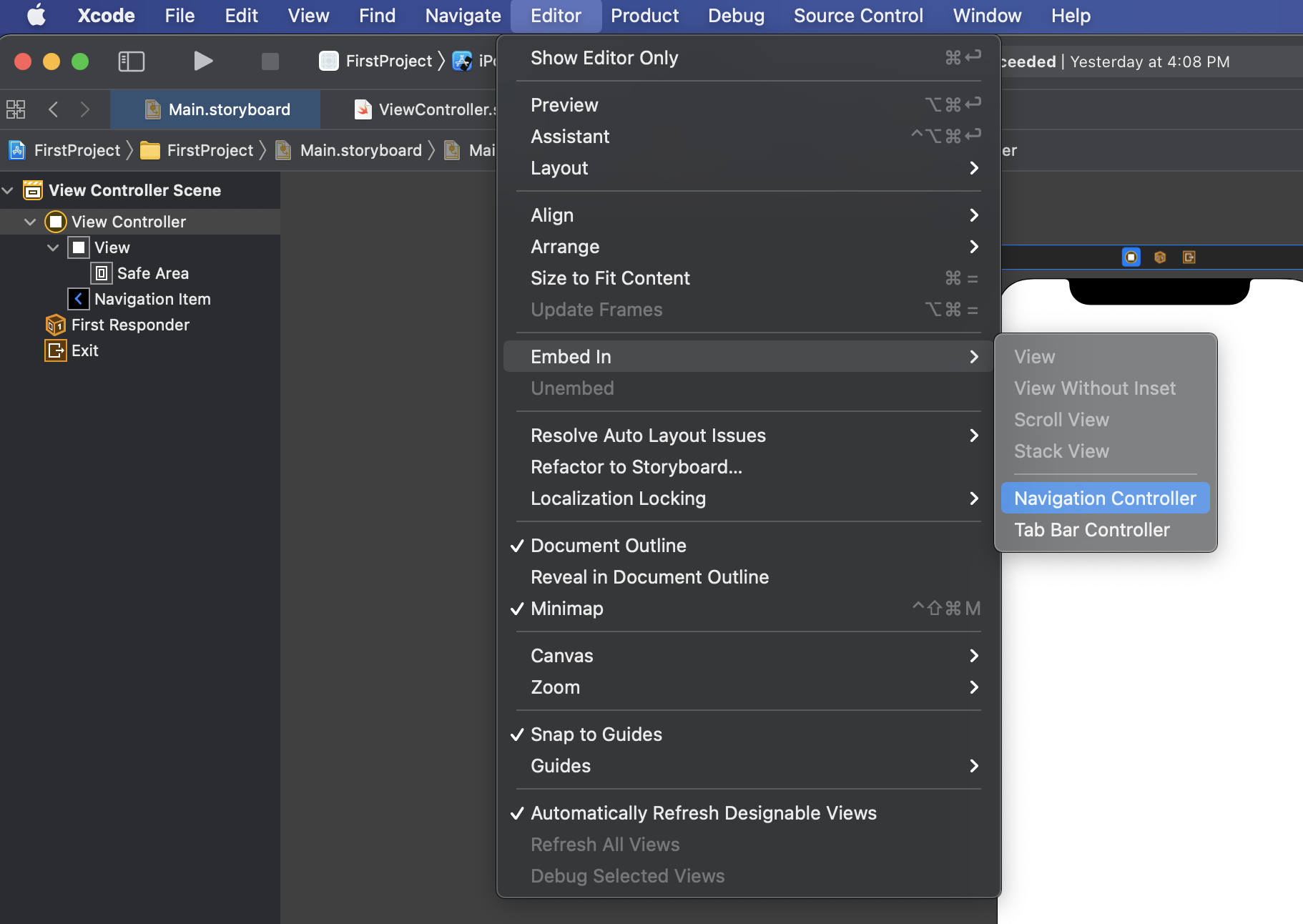Expand the Arrange submenu

click(x=748, y=247)
